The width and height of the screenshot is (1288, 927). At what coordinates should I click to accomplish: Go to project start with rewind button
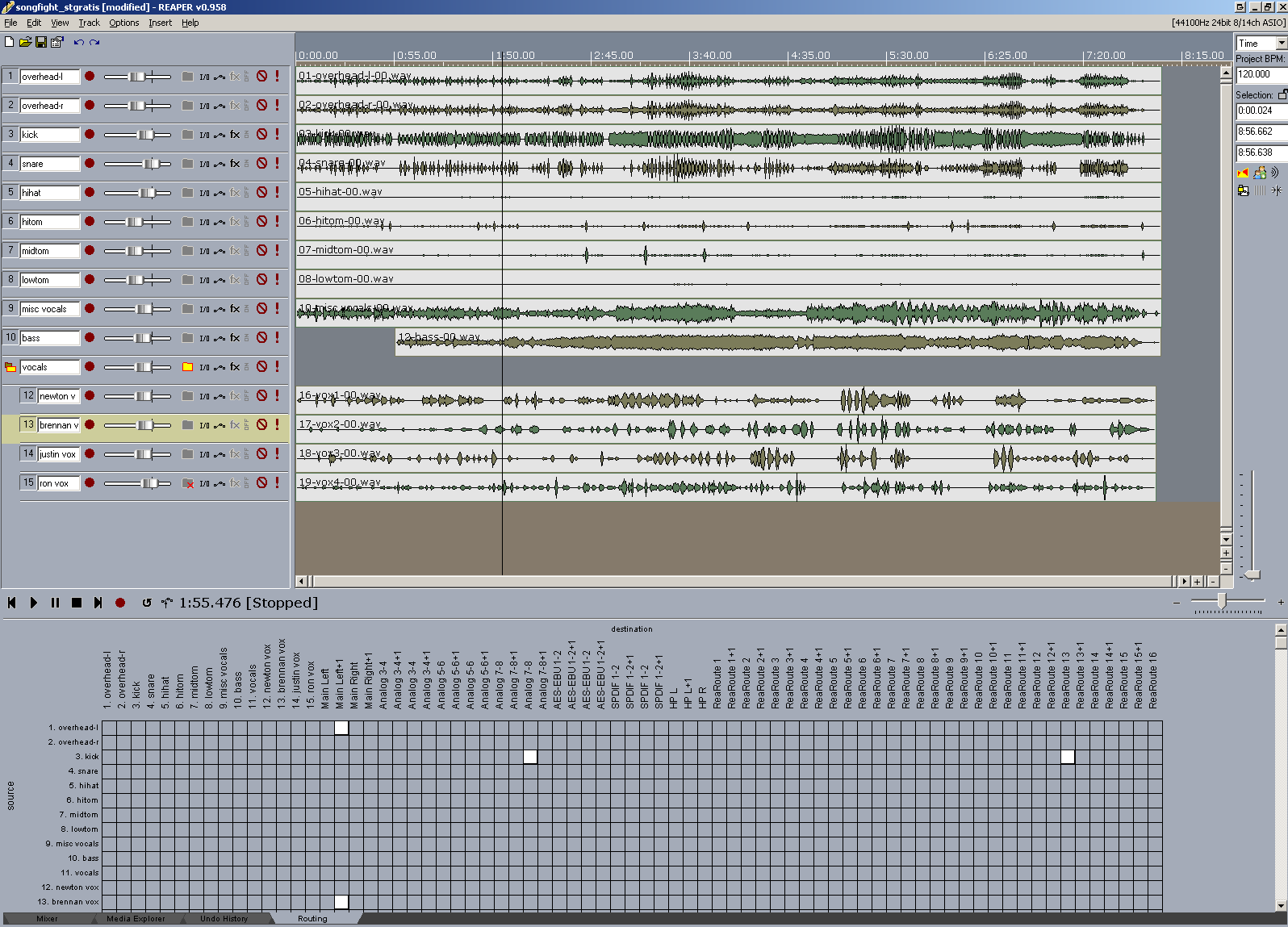pyautogui.click(x=12, y=603)
